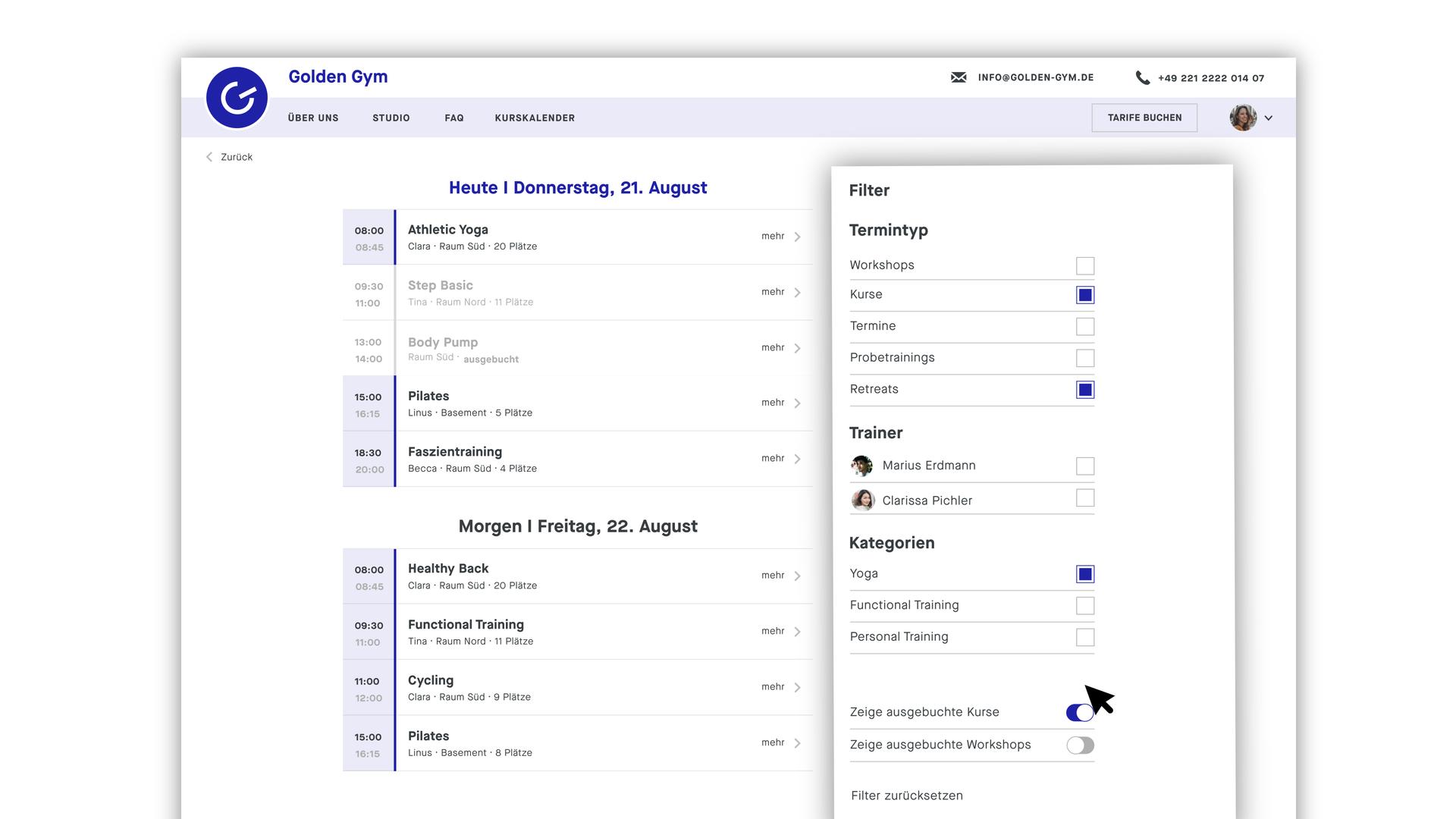Check the Workshops checkbox

coord(1085,265)
